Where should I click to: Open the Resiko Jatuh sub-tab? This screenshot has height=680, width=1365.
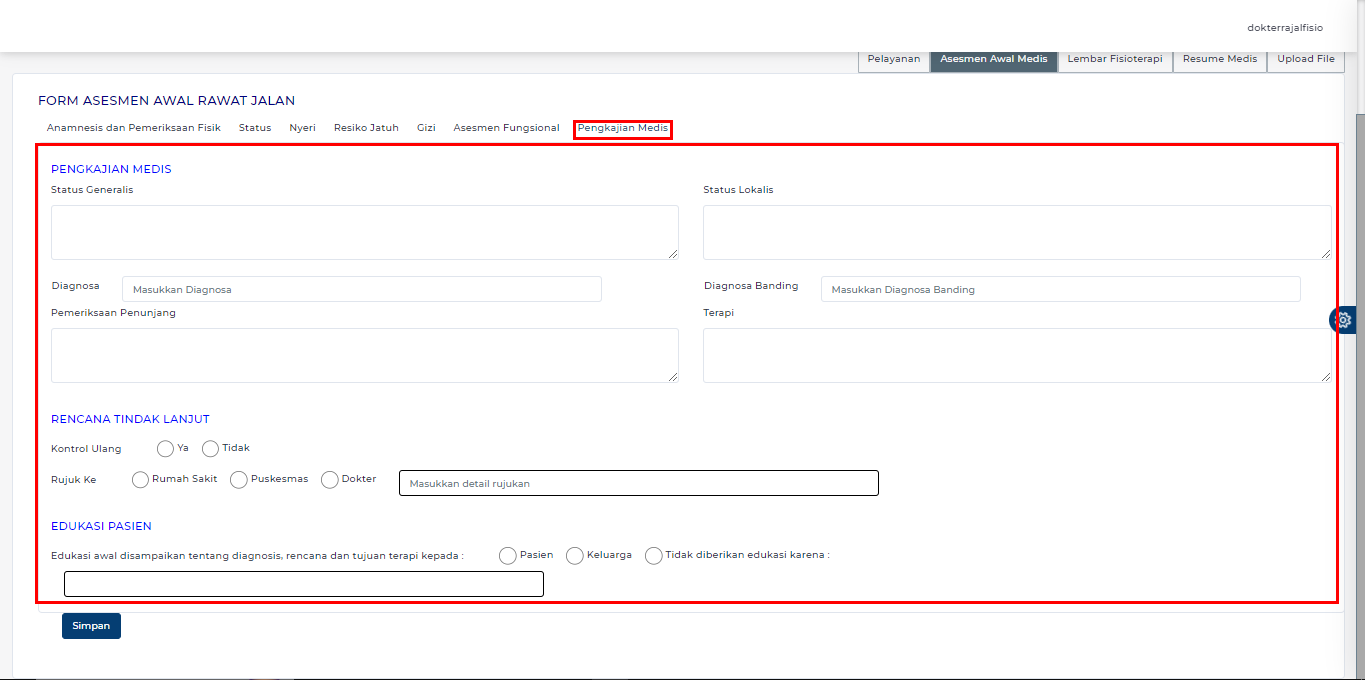click(x=366, y=128)
